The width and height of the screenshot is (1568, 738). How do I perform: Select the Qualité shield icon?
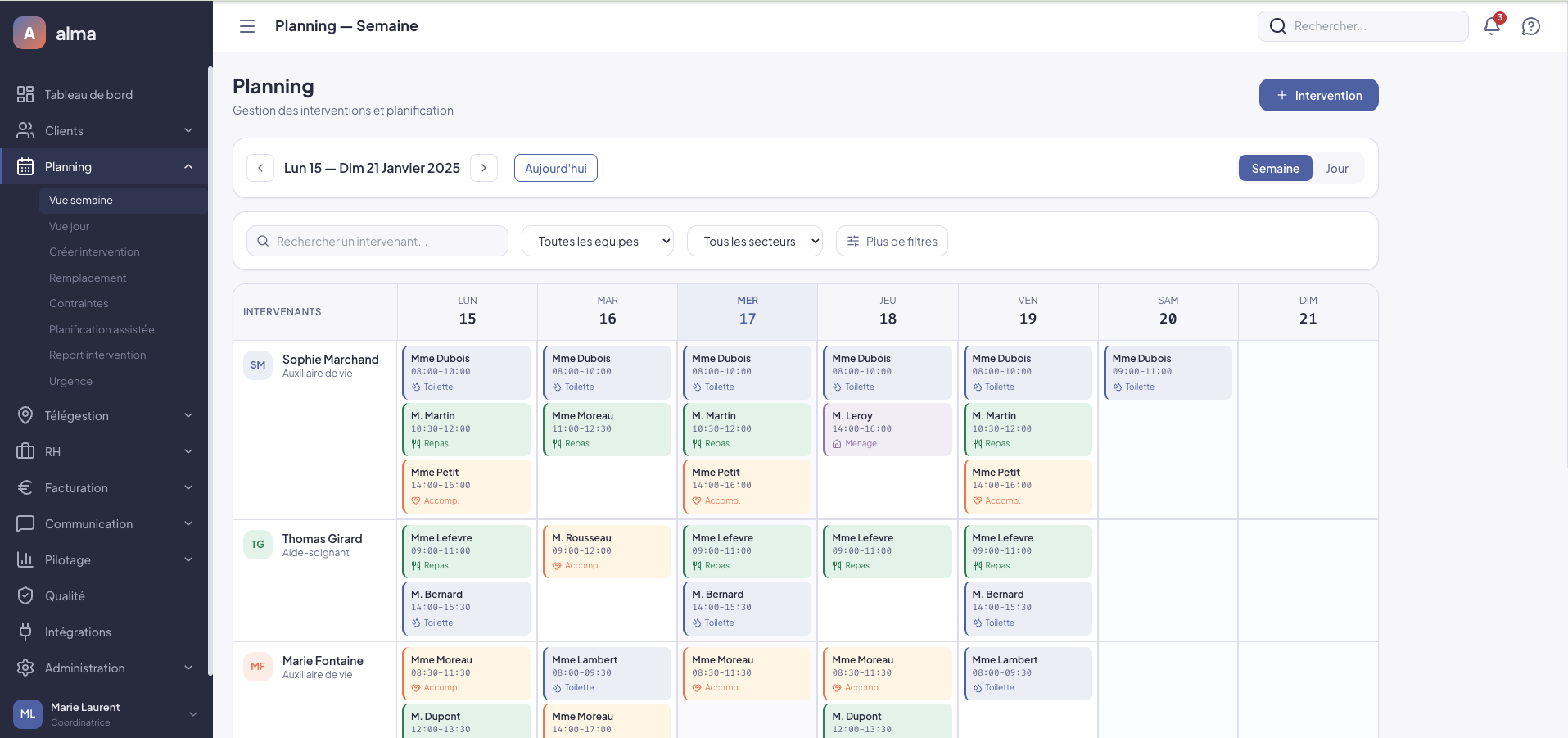tap(26, 595)
